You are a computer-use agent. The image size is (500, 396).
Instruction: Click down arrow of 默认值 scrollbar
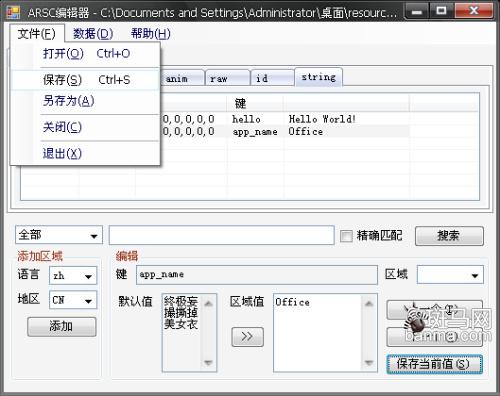point(209,363)
